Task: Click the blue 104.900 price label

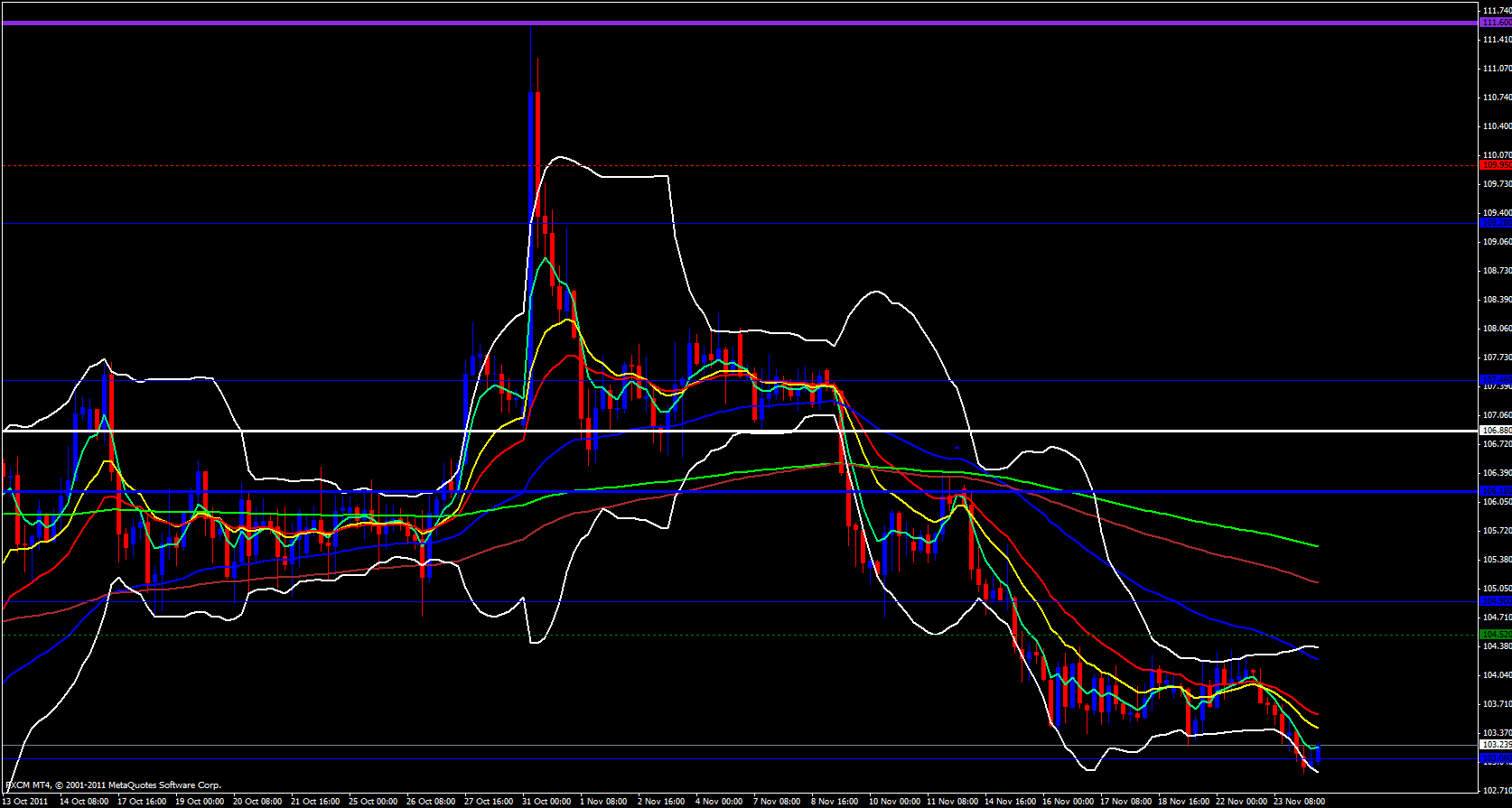Action: [1495, 601]
